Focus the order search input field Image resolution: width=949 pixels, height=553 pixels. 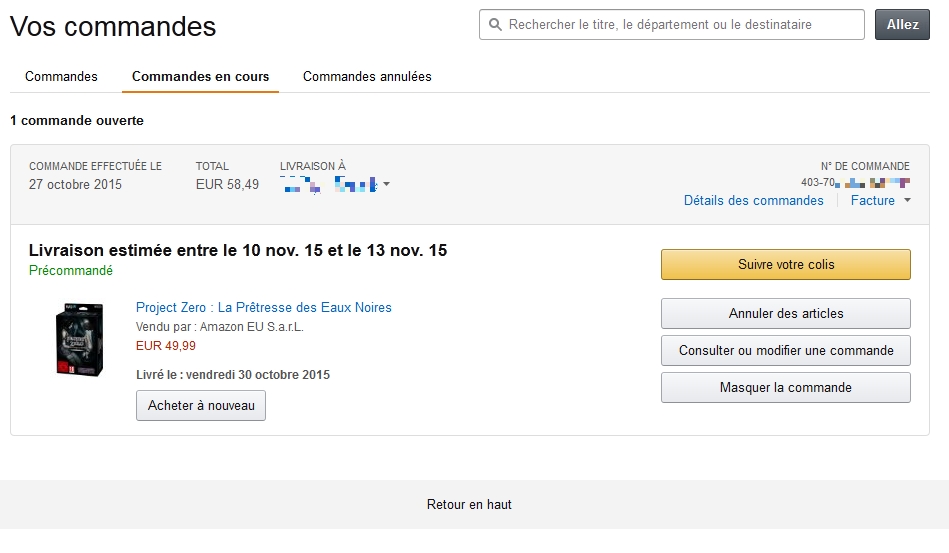[x=672, y=25]
